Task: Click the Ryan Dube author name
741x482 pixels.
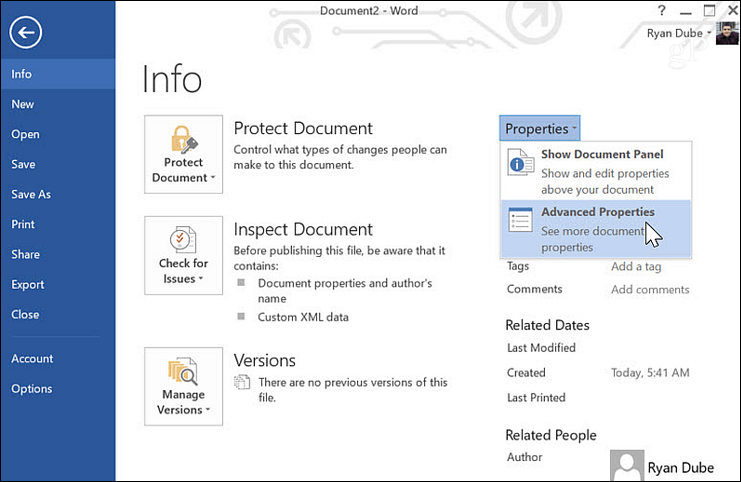Action: tap(681, 468)
